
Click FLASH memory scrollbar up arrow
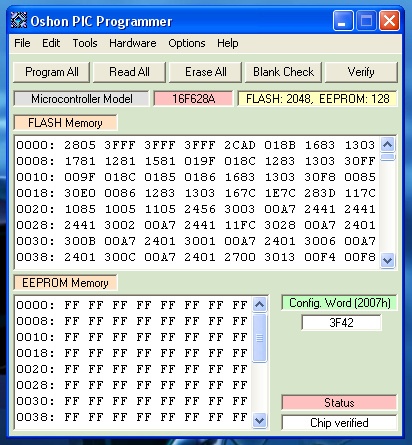tap(387, 145)
